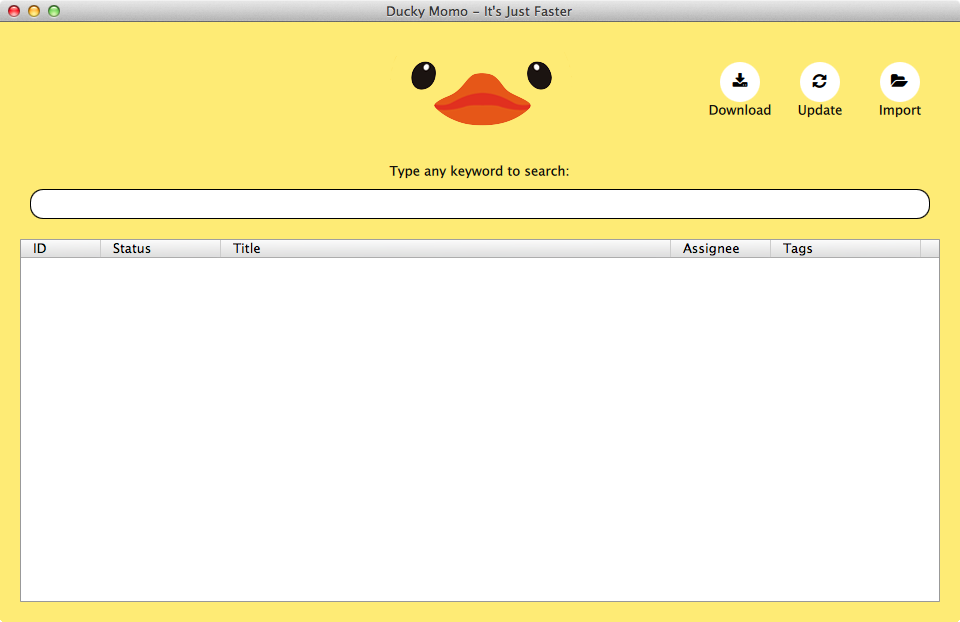The width and height of the screenshot is (960, 622).
Task: Sort by the ID column header
Action: 61,249
